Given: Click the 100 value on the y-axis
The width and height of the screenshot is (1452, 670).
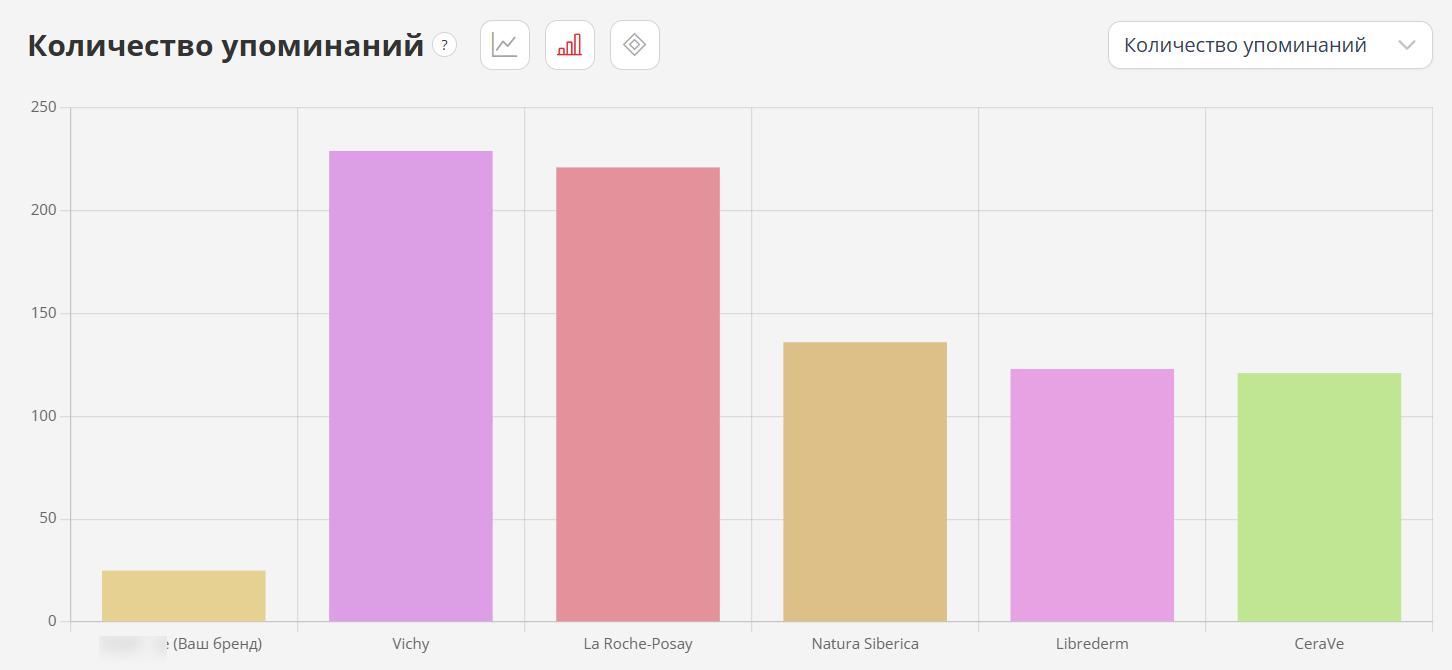Looking at the screenshot, I should pyautogui.click(x=44, y=416).
